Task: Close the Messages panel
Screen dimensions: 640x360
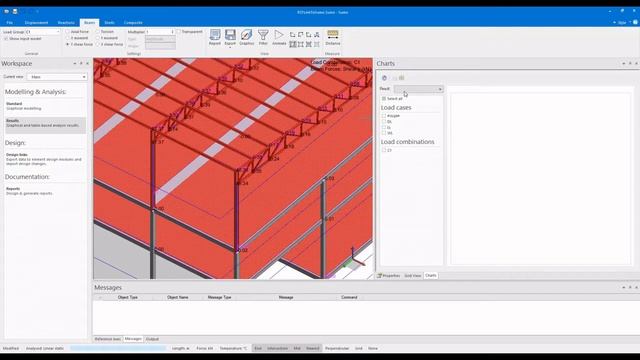Action: tap(636, 287)
